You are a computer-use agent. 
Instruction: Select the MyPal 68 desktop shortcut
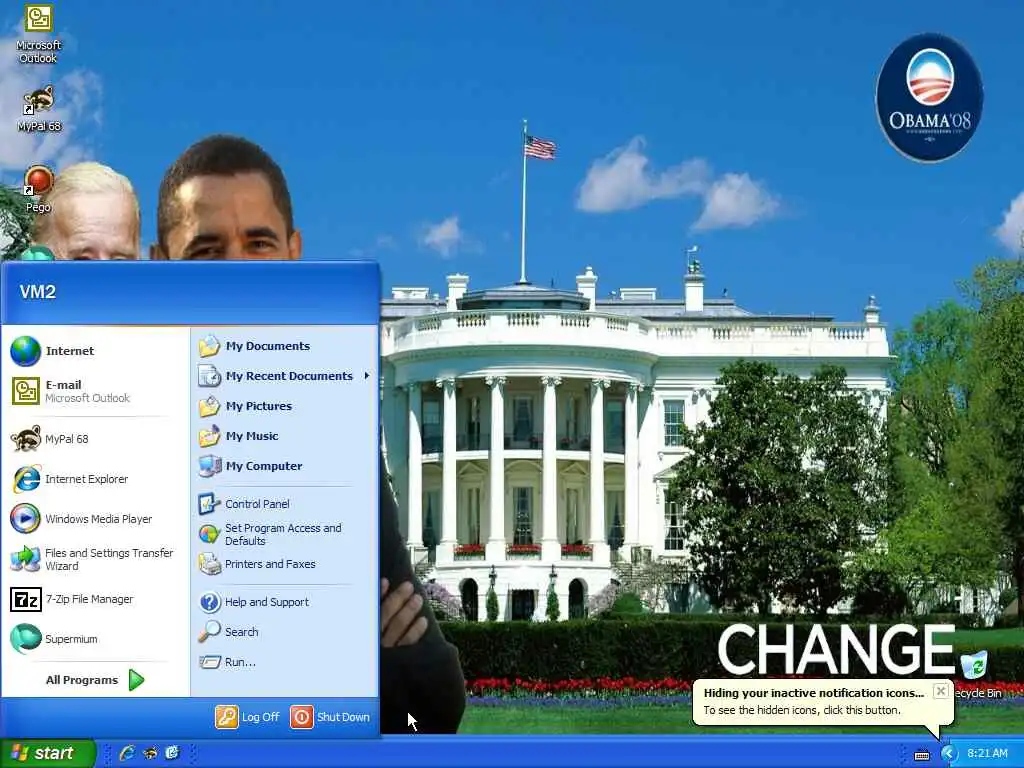[x=39, y=108]
